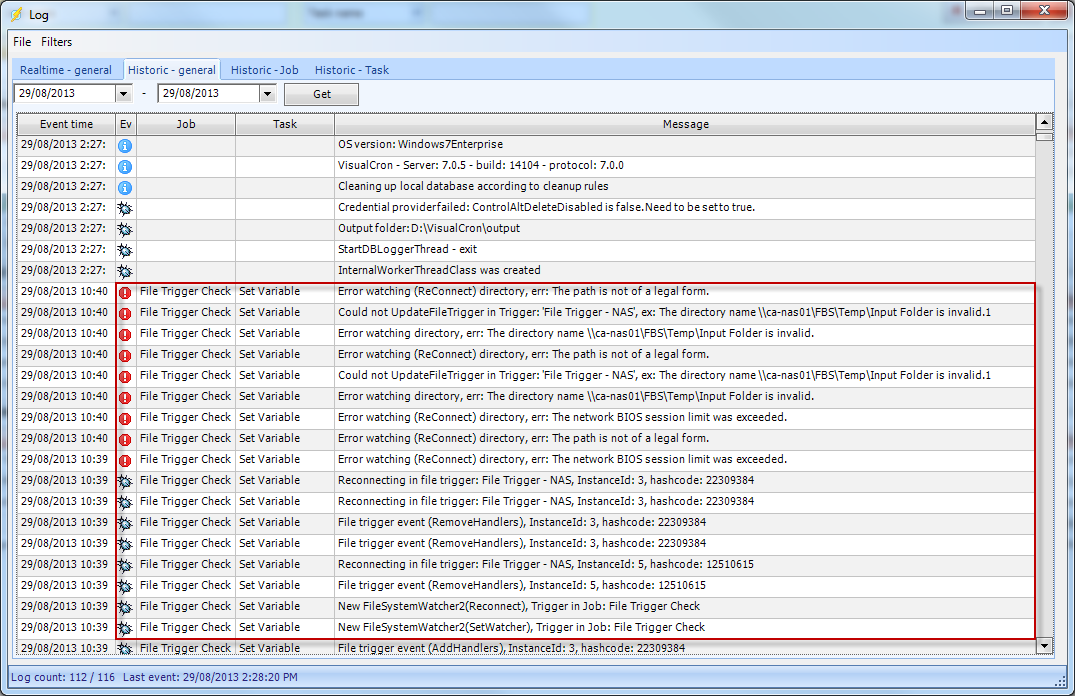1075x696 pixels.
Task: Click debug icon on Credential provider failed row
Action: pyautogui.click(x=125, y=208)
